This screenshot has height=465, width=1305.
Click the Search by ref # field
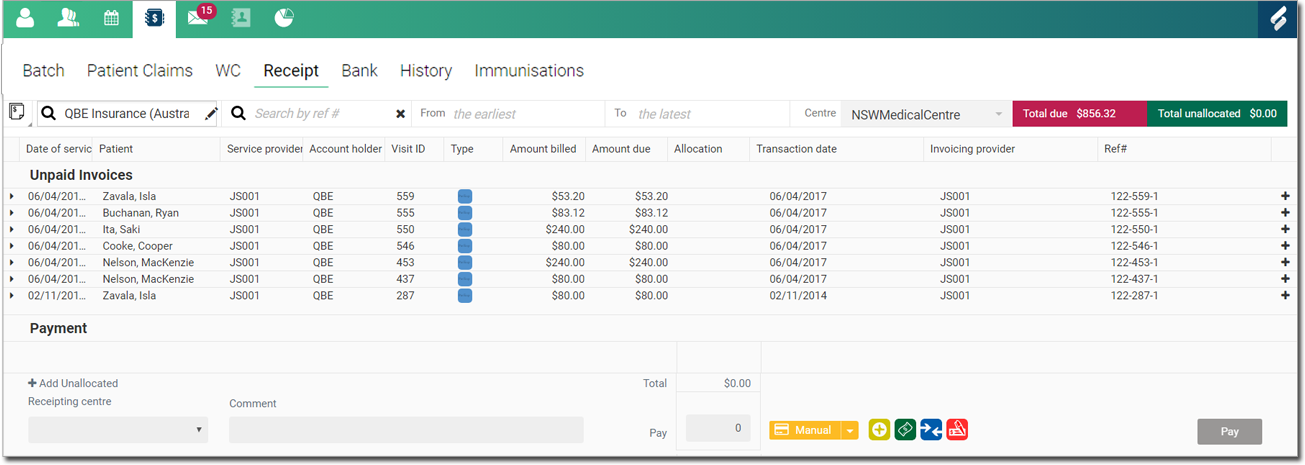[321, 114]
